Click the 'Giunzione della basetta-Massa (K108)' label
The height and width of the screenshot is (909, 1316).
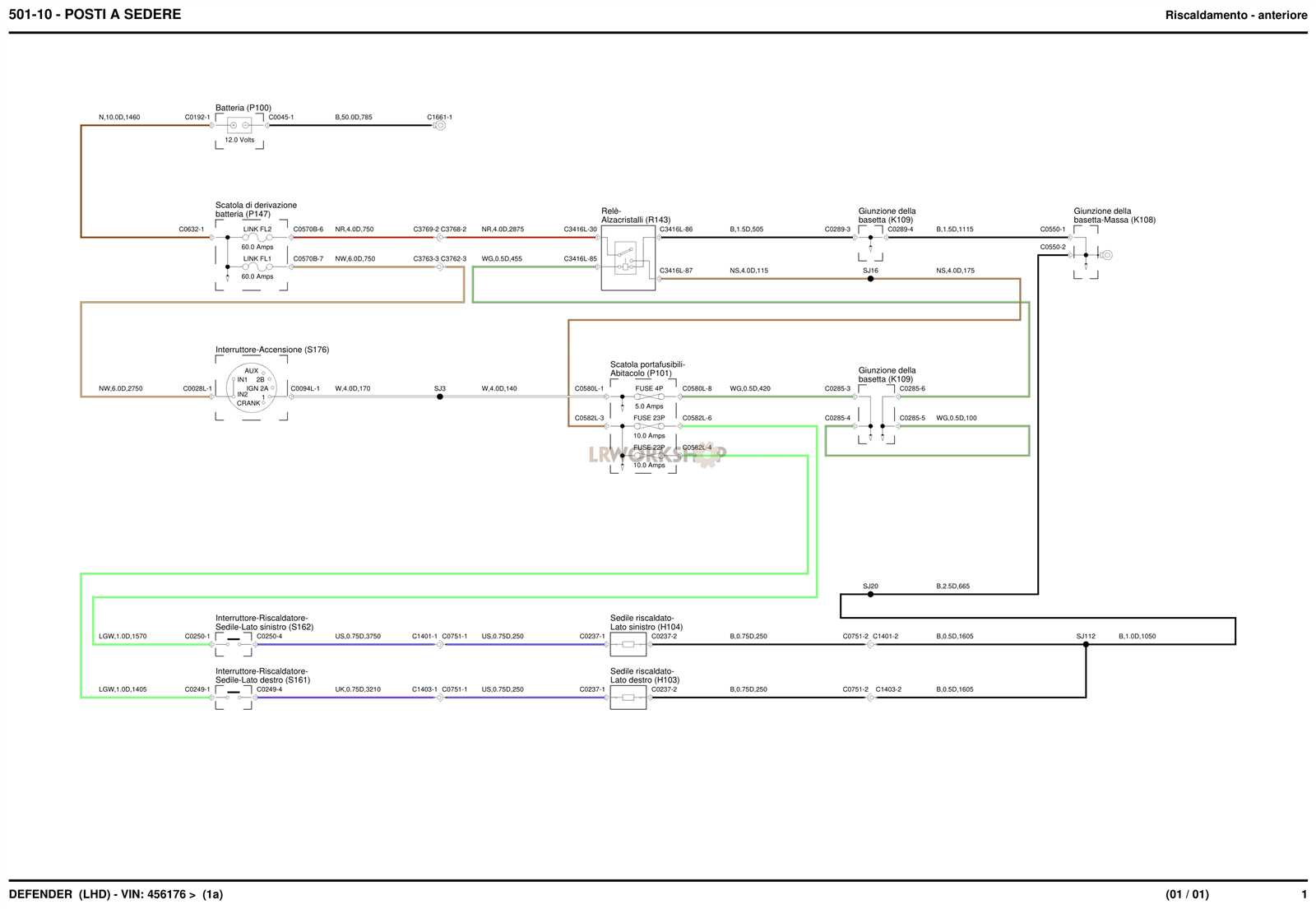point(1114,216)
